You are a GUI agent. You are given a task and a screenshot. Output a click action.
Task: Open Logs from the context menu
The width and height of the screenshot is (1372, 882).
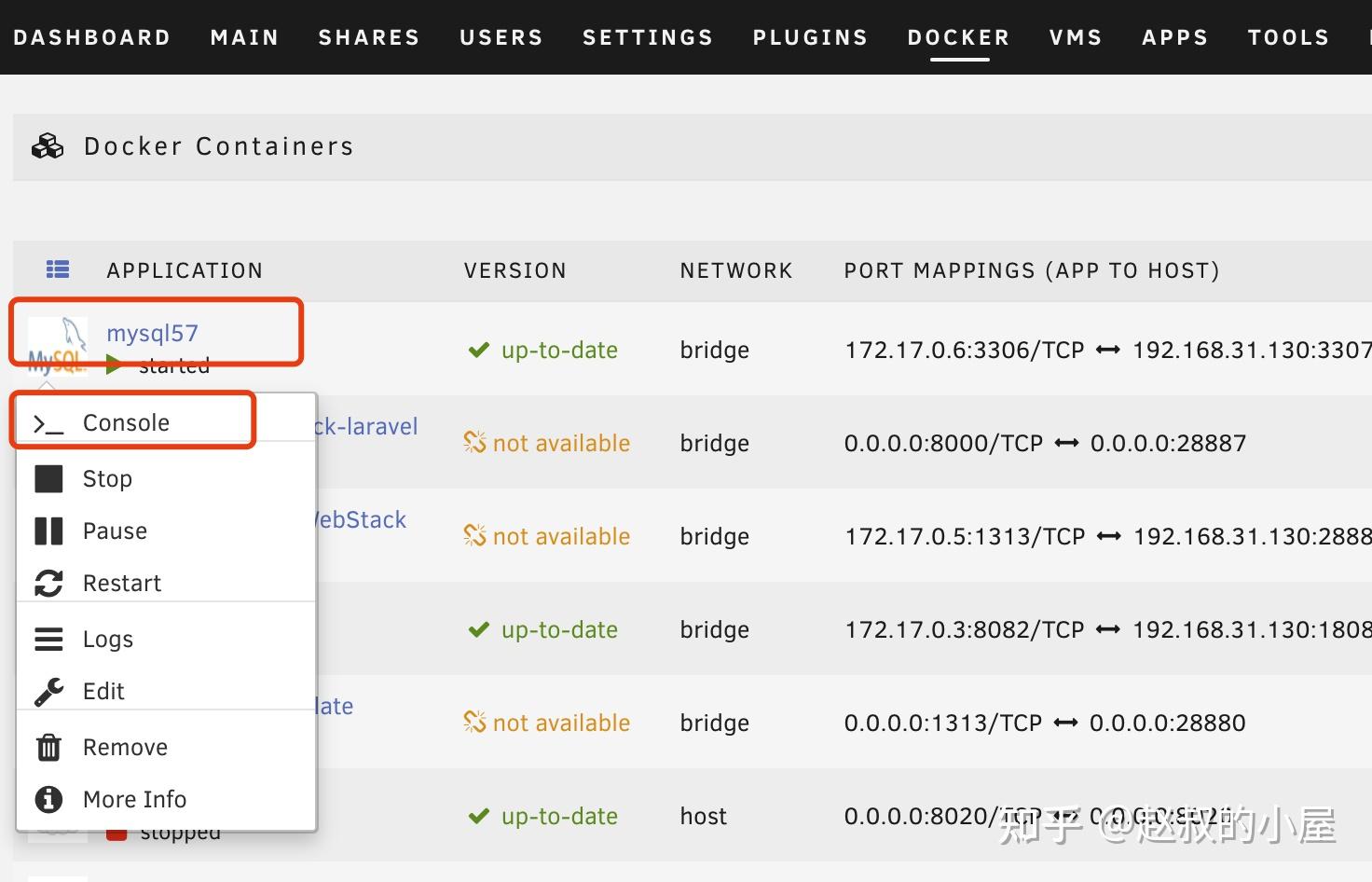(108, 640)
